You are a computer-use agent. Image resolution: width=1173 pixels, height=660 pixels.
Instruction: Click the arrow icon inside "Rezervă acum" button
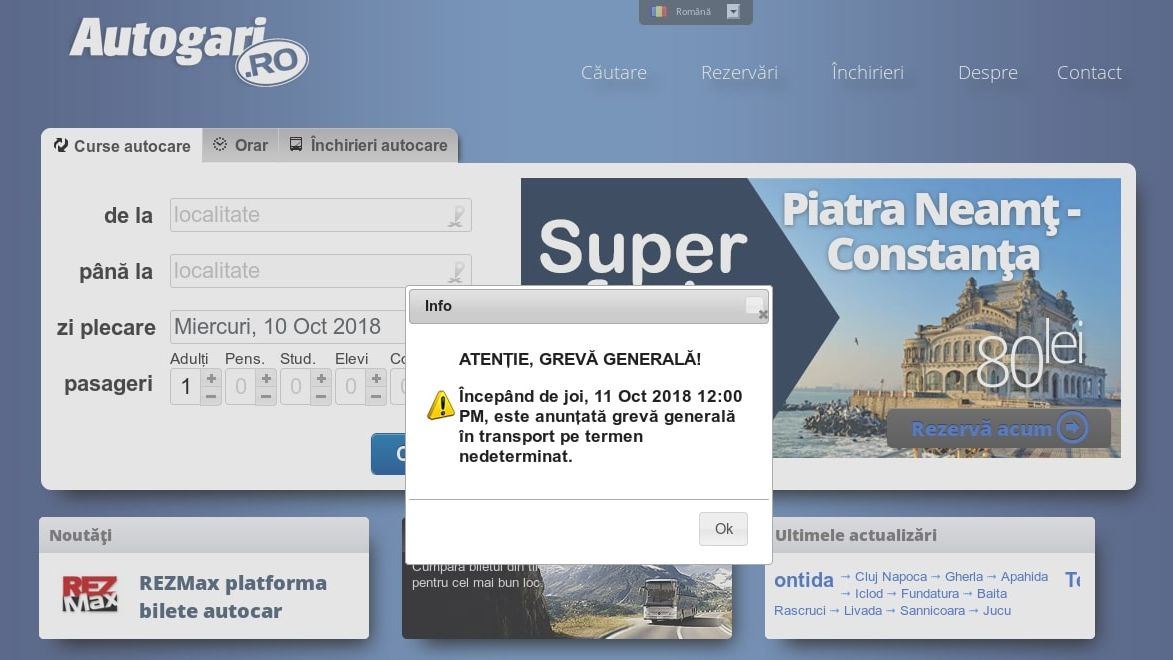tap(1072, 428)
